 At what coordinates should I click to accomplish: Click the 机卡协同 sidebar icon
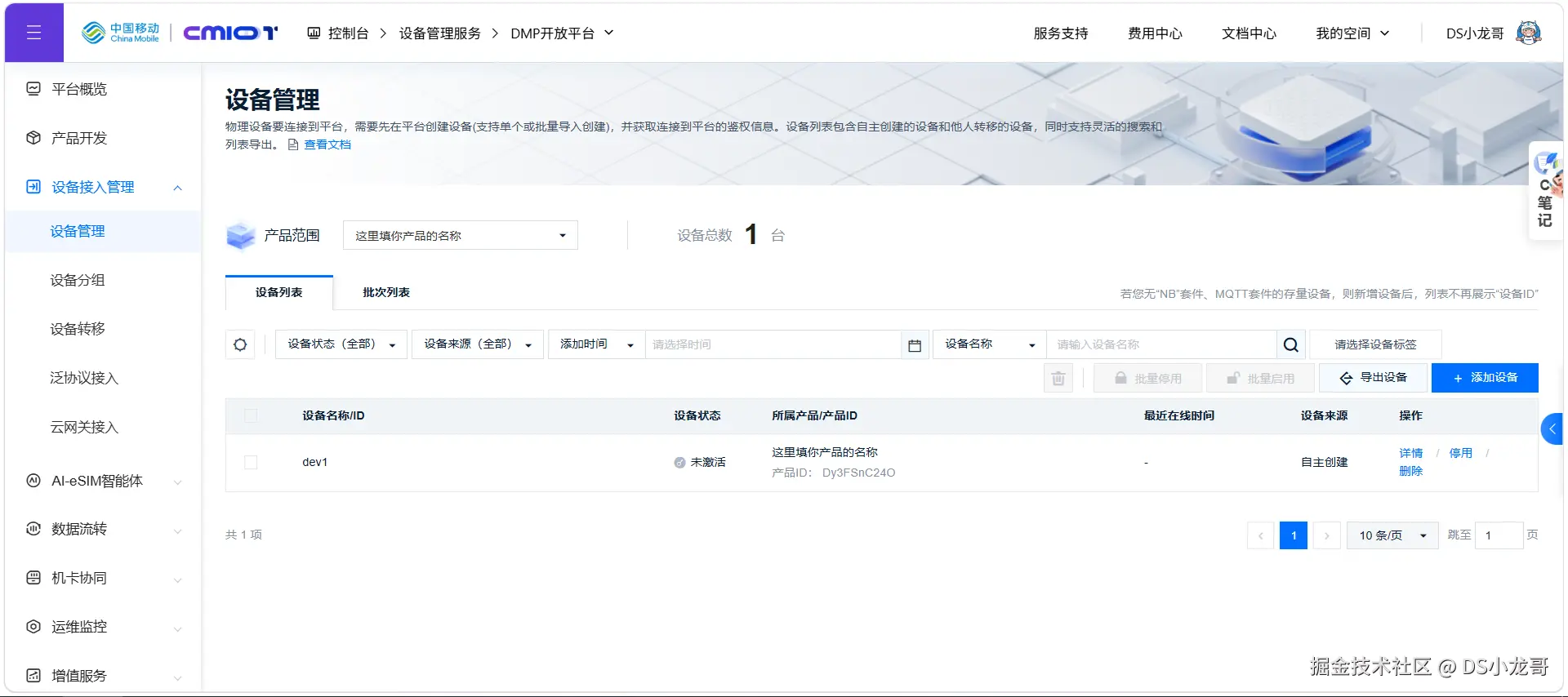(x=33, y=578)
